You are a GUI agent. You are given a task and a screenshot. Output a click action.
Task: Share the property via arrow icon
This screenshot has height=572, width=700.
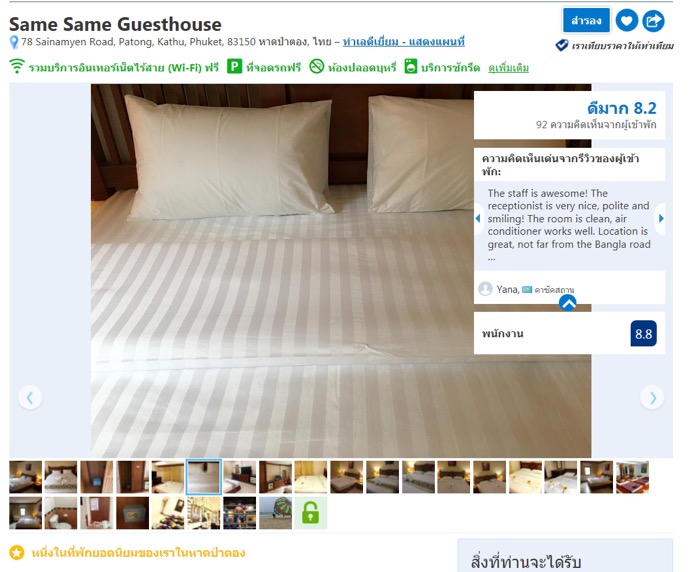(x=653, y=21)
